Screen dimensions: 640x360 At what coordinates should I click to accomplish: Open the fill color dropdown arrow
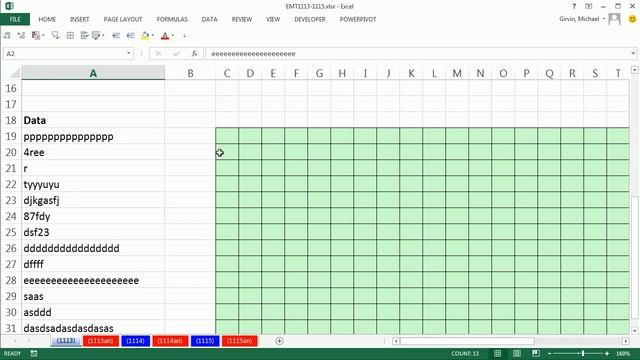153,36
